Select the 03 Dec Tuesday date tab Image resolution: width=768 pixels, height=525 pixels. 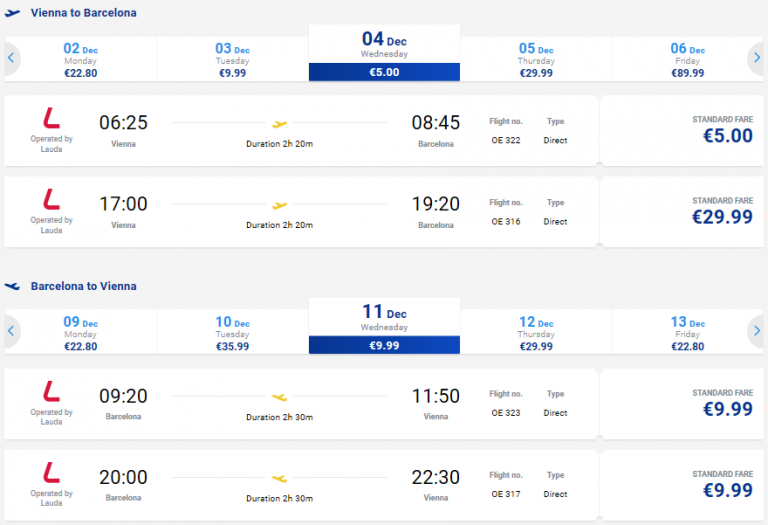point(232,60)
